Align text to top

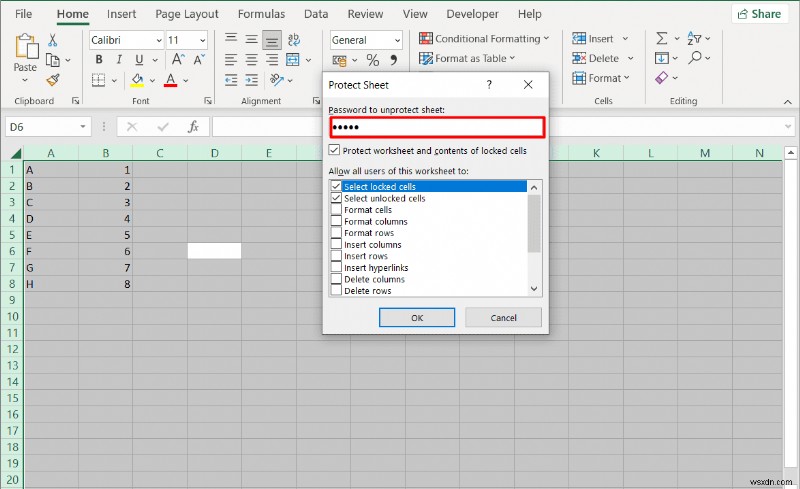(231, 39)
